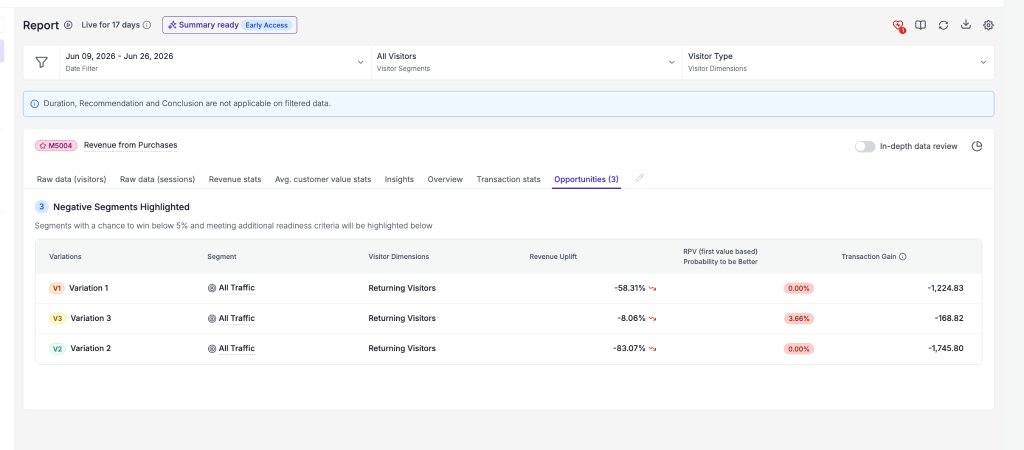Click the -83.07% revenue uplift value
The width and height of the screenshot is (1024, 450).
point(630,348)
